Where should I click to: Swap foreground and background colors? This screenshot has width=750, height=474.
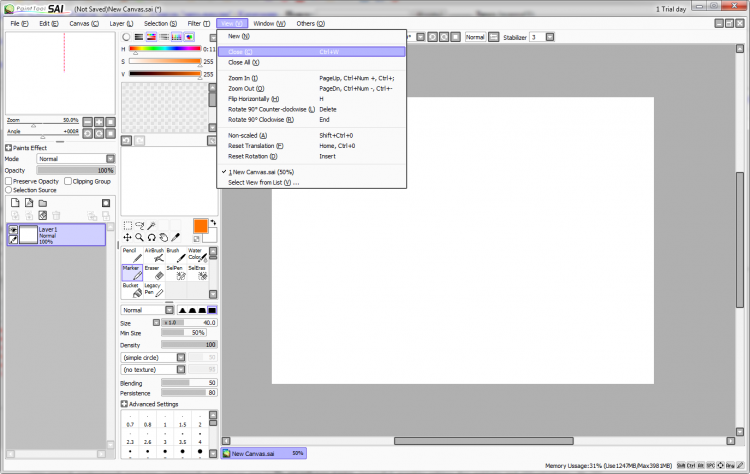tap(213, 222)
